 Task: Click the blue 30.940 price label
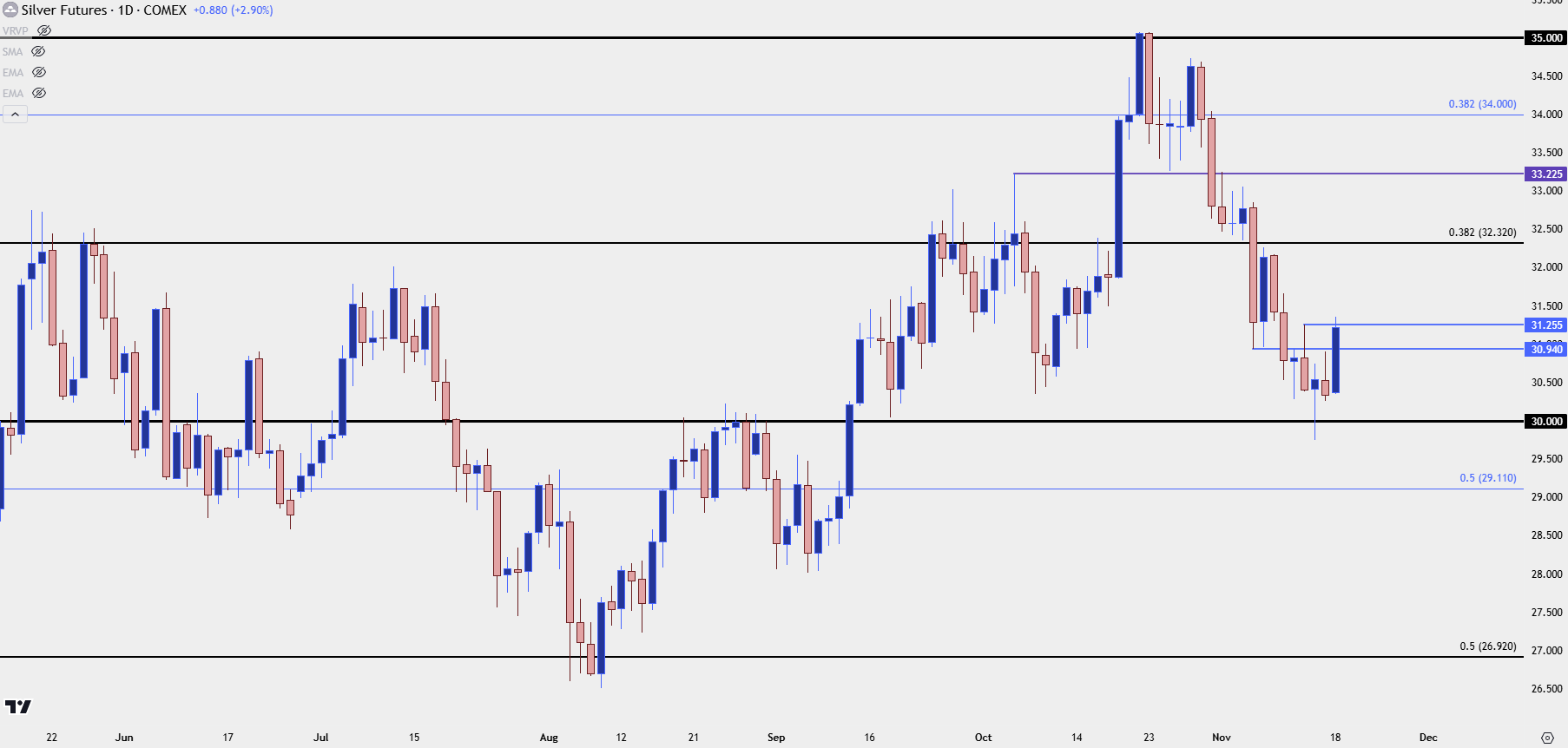(x=1545, y=350)
